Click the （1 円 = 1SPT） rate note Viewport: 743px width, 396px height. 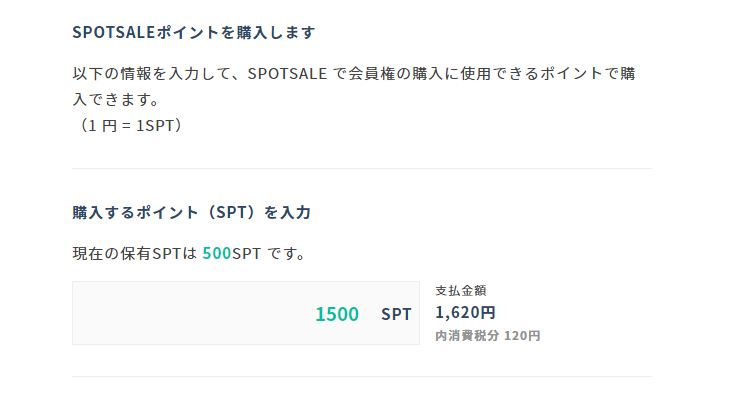[x=128, y=126]
